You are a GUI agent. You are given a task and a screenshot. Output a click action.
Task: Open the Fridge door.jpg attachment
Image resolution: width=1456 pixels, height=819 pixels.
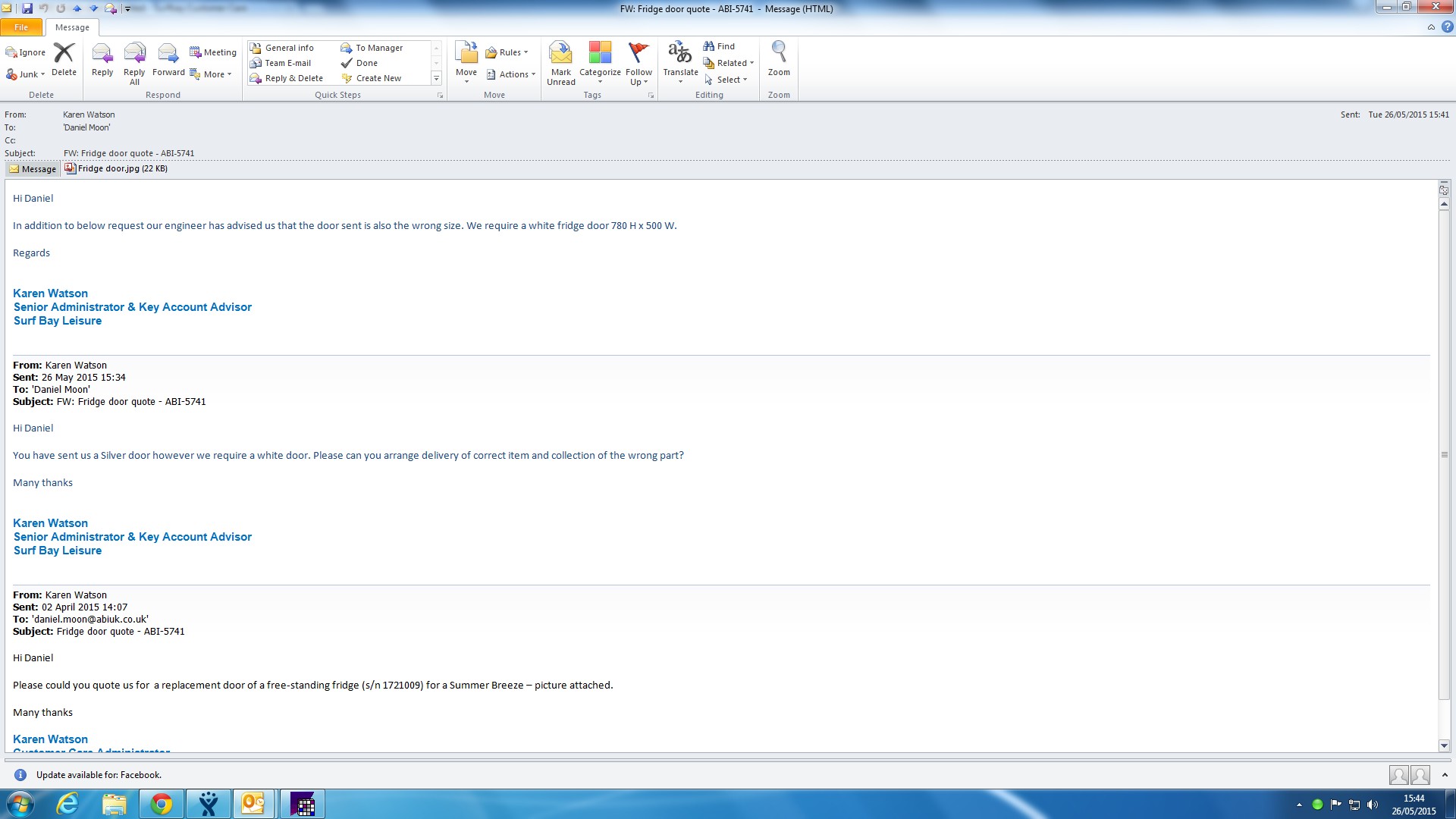(x=116, y=168)
